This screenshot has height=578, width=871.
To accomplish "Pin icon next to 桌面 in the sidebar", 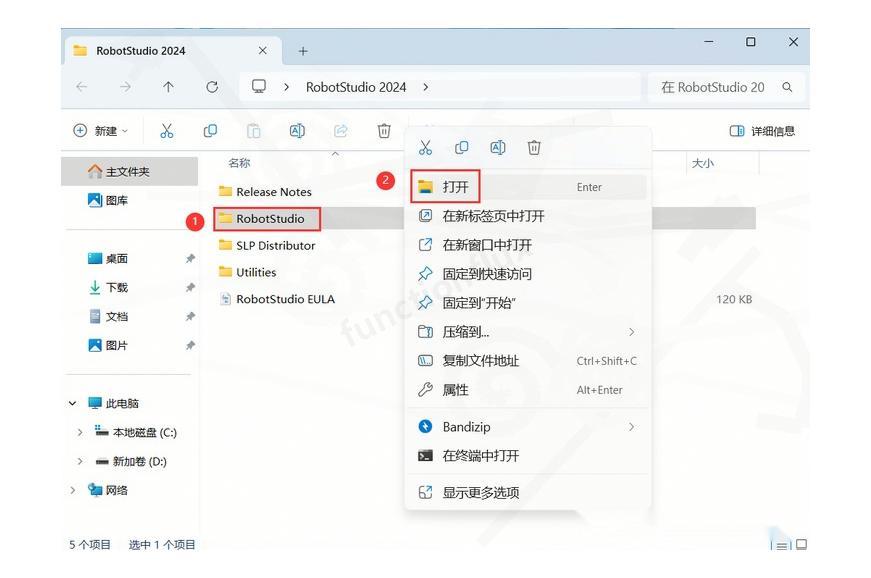I will click(x=190, y=258).
